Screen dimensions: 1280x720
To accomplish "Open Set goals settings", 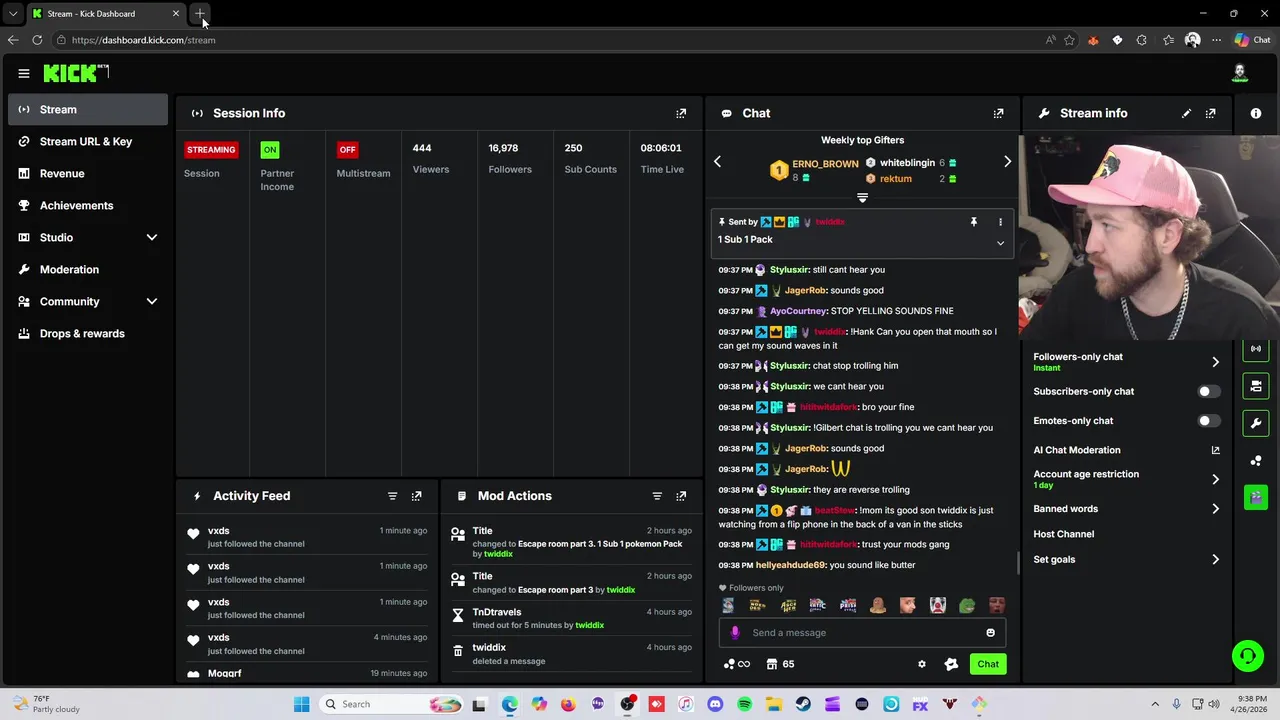I will [x=1126, y=559].
